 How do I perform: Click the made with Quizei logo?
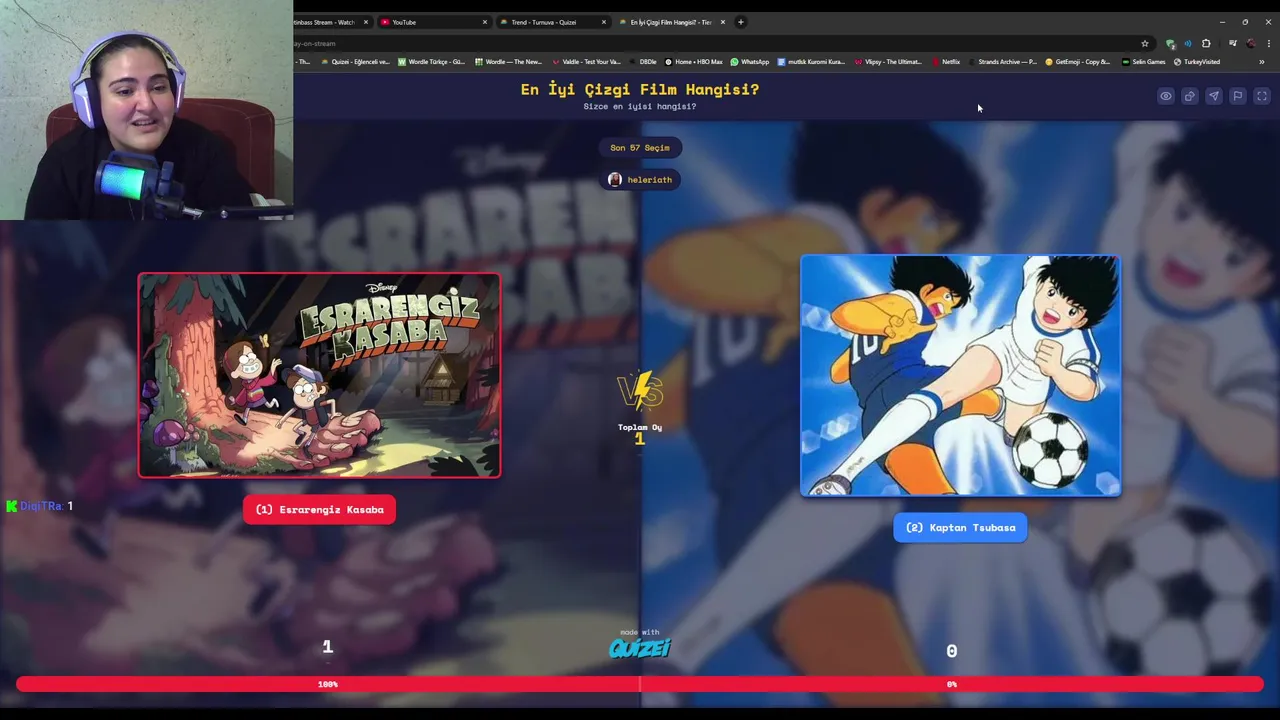pos(640,645)
